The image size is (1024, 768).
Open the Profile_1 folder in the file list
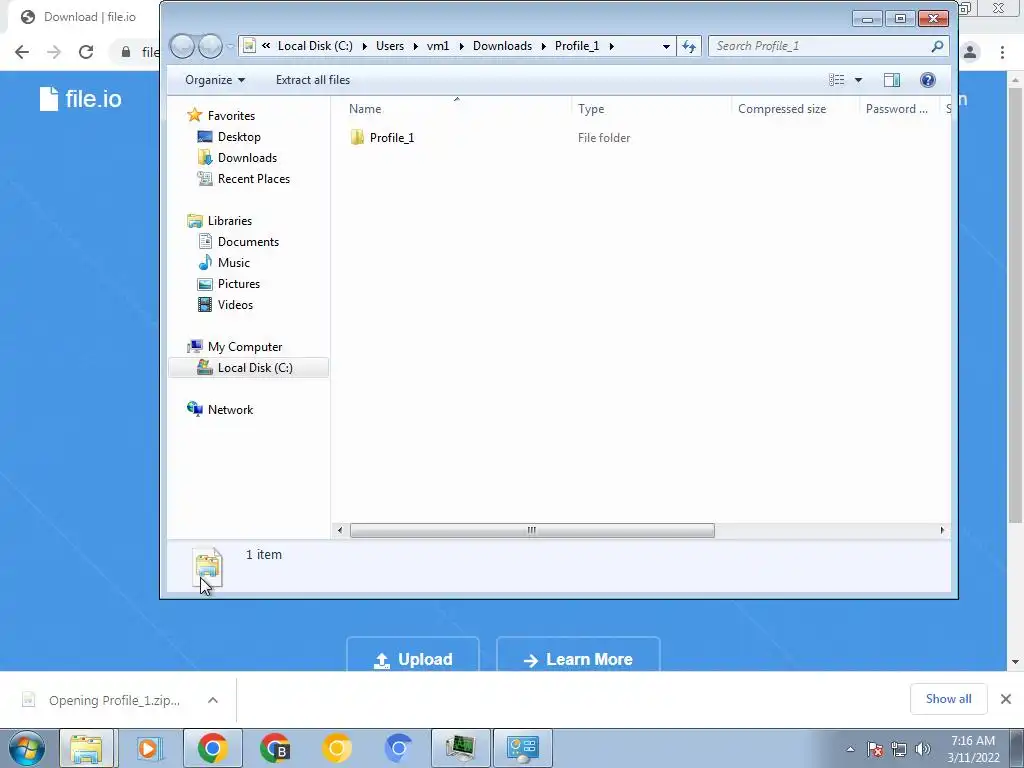391,138
